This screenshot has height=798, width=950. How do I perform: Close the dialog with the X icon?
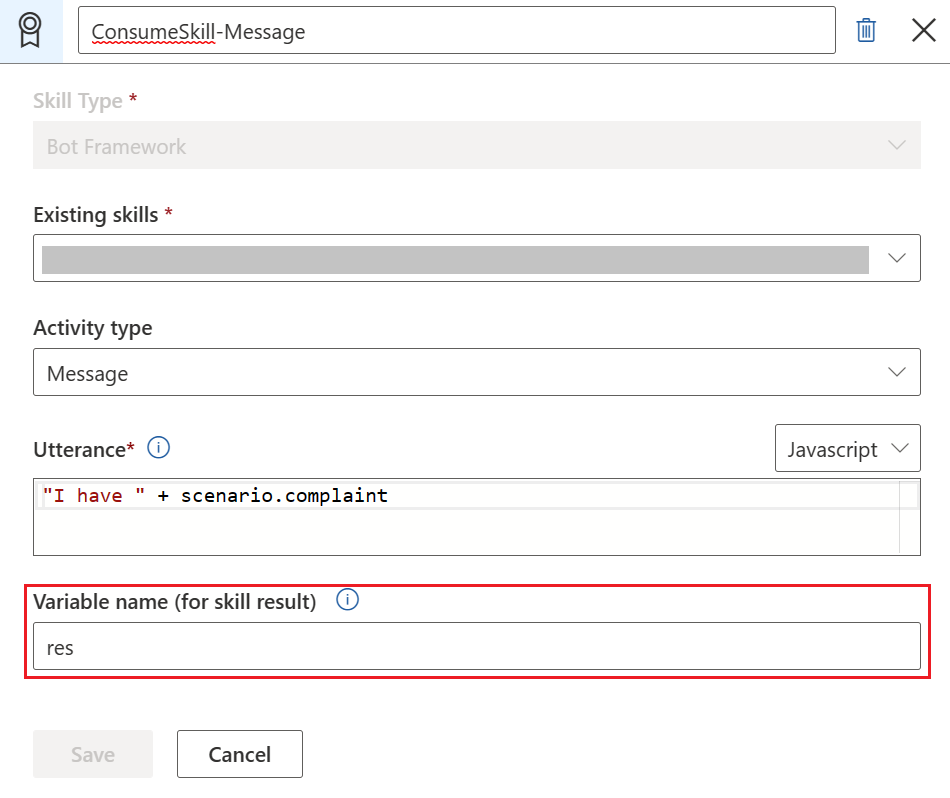click(923, 30)
